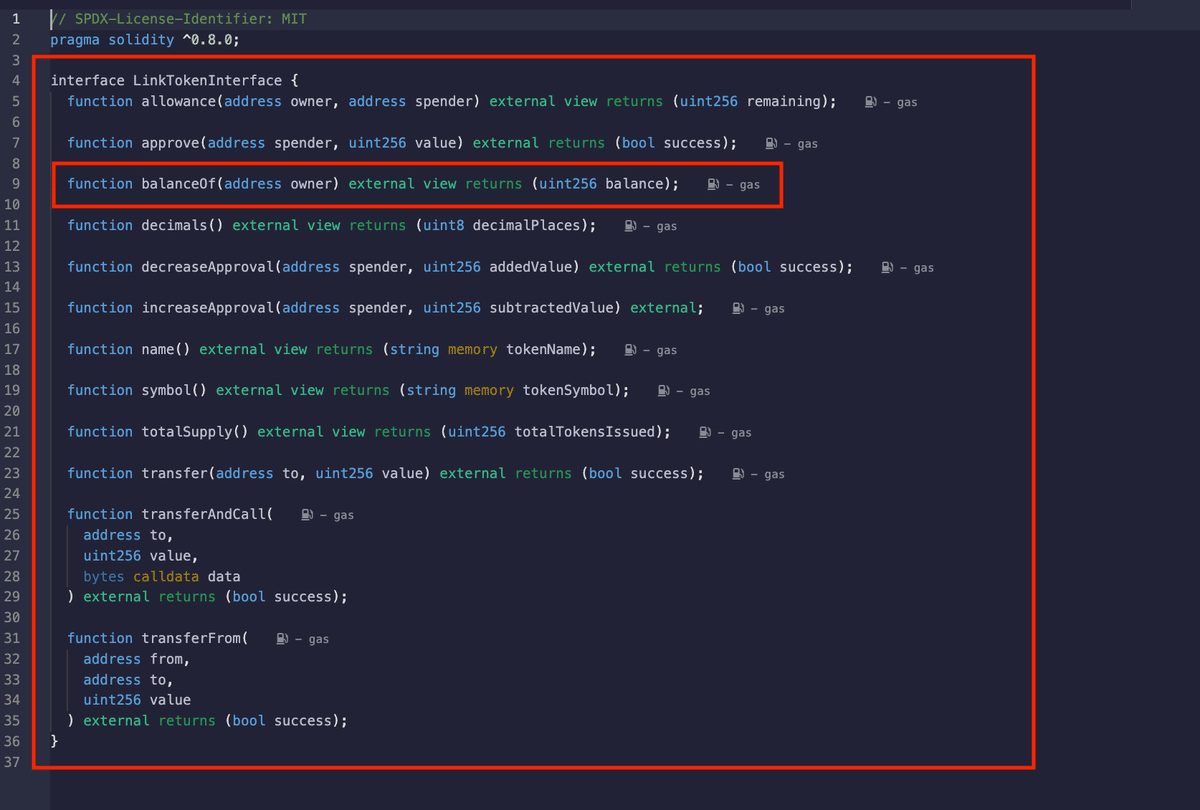Click the decimals function name
The height and width of the screenshot is (810, 1200).
175,225
